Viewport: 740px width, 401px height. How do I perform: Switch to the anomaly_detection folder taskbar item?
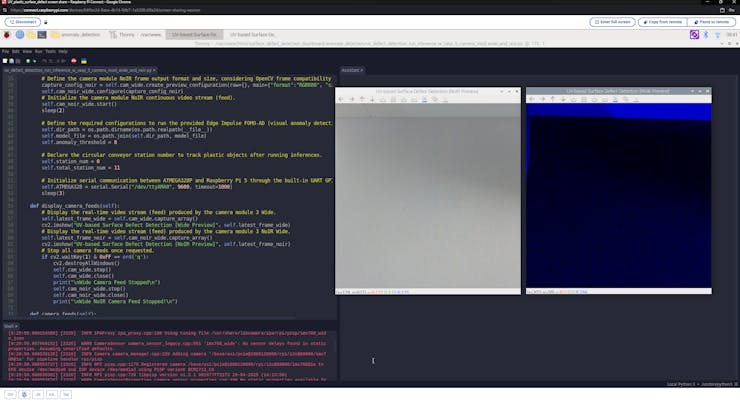76,35
